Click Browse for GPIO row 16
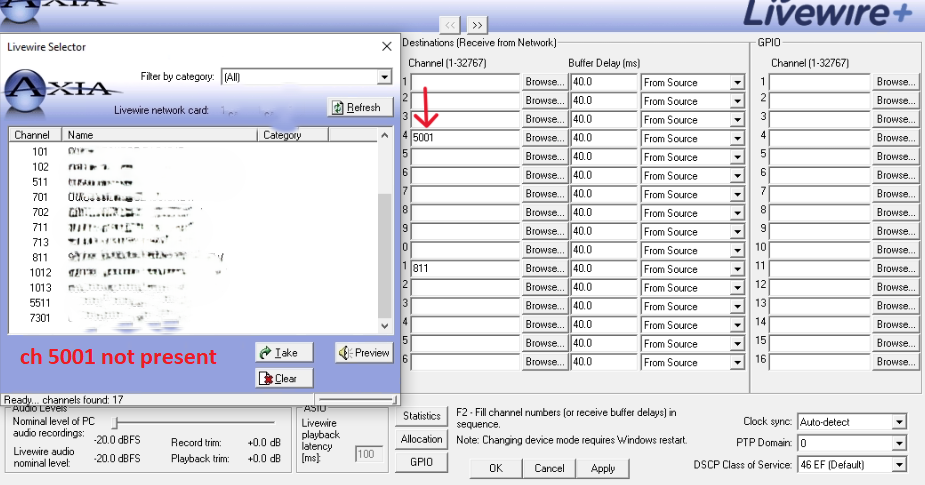Viewport: 925px width, 485px height. [x=896, y=362]
